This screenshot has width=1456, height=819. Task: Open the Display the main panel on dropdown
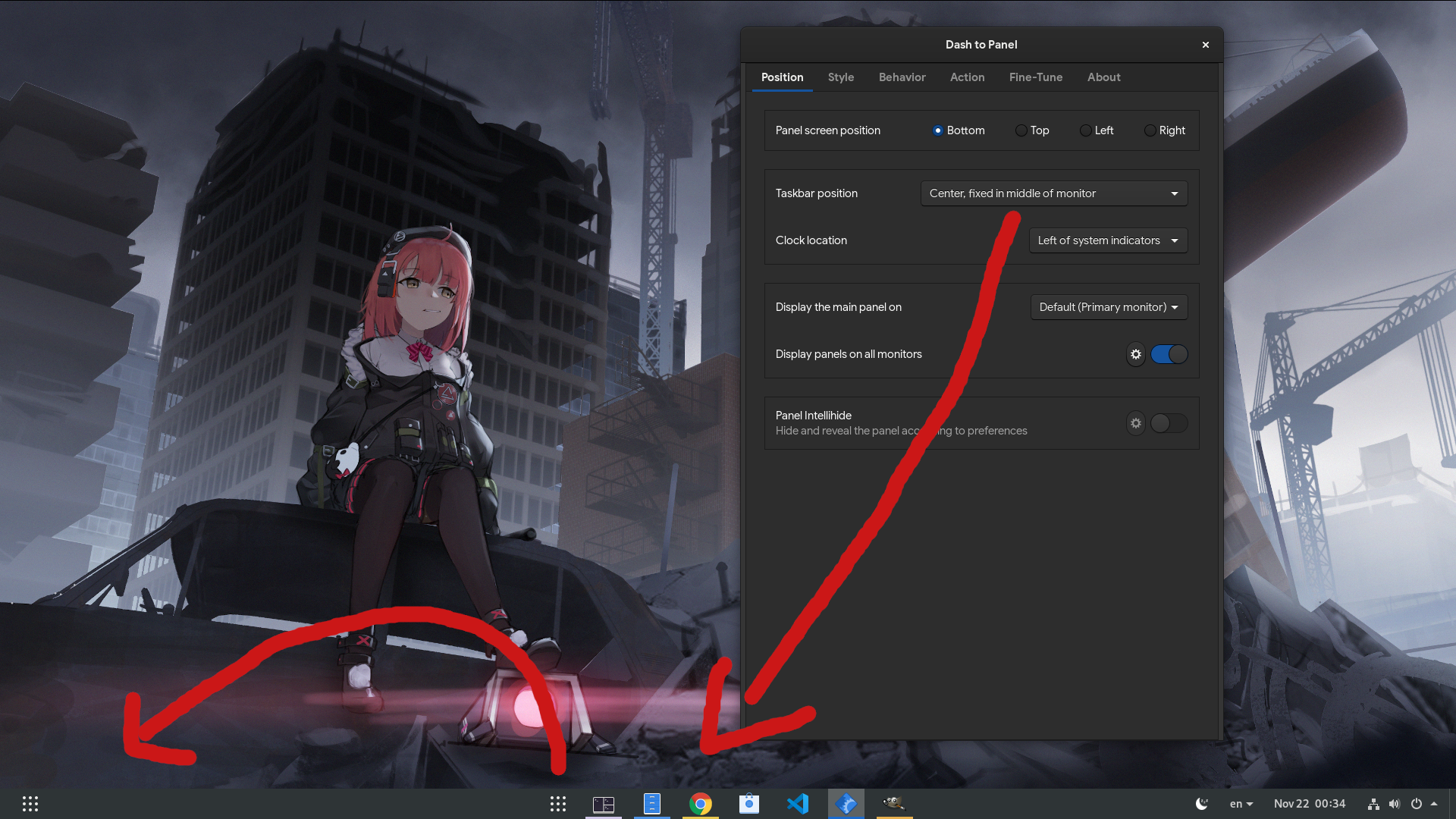pyautogui.click(x=1109, y=307)
